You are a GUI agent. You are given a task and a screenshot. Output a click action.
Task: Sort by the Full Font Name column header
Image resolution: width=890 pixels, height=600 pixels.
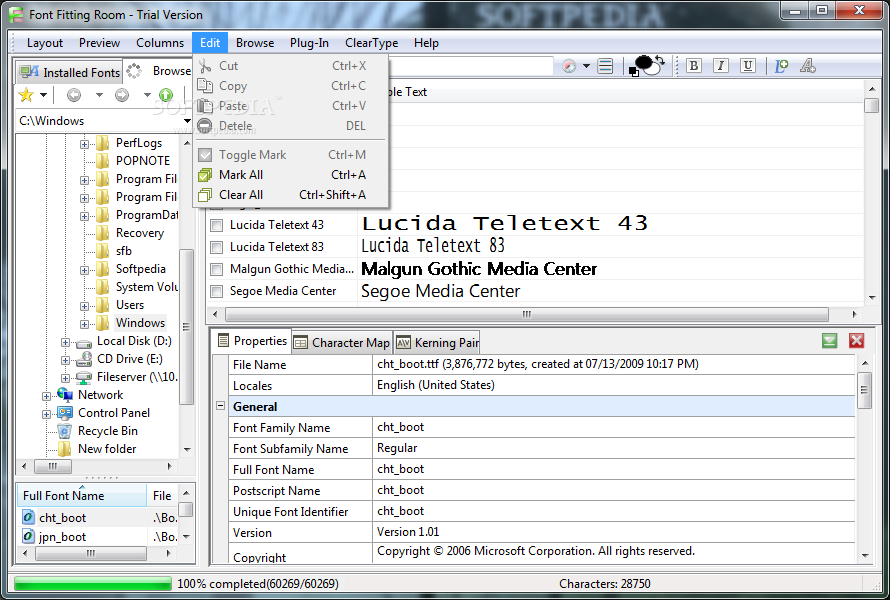click(x=82, y=496)
